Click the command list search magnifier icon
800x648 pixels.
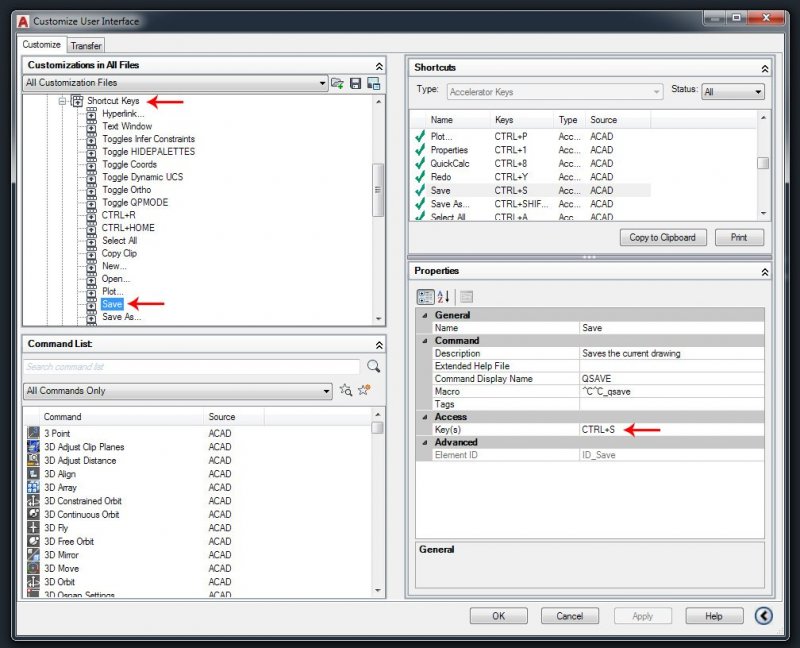click(373, 367)
